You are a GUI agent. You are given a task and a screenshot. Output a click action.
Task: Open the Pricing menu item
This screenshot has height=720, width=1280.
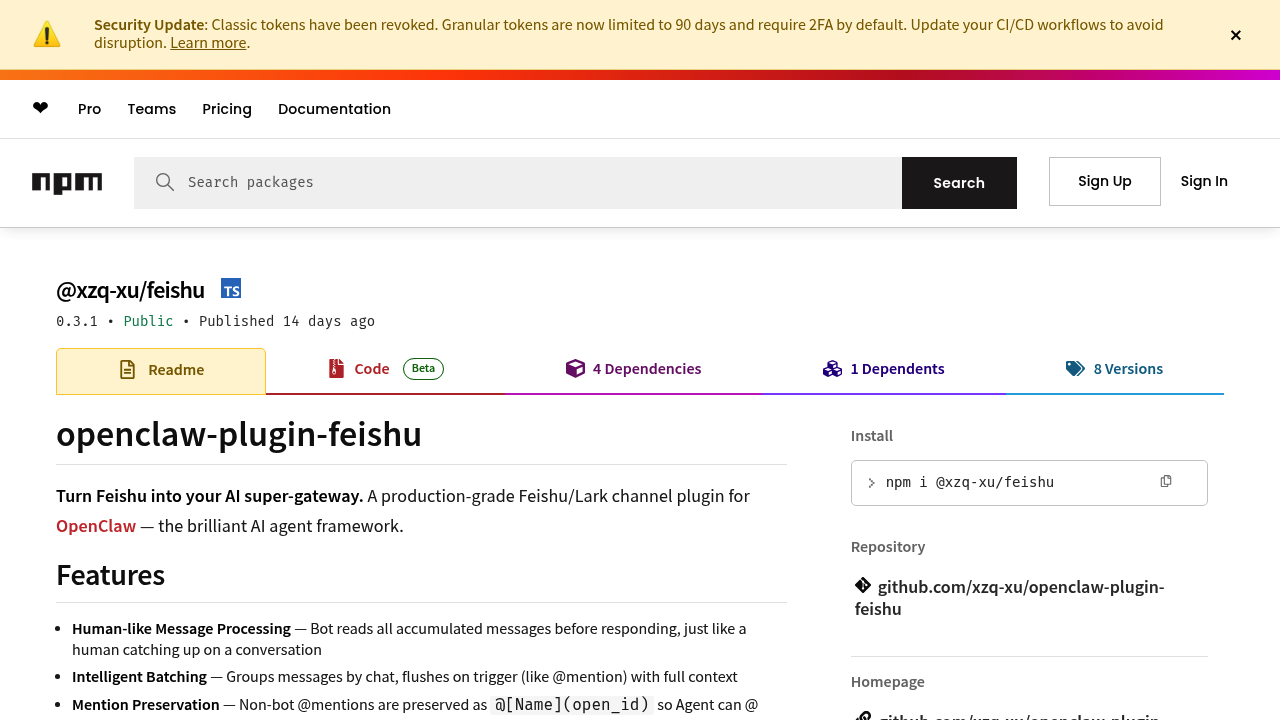pos(227,109)
